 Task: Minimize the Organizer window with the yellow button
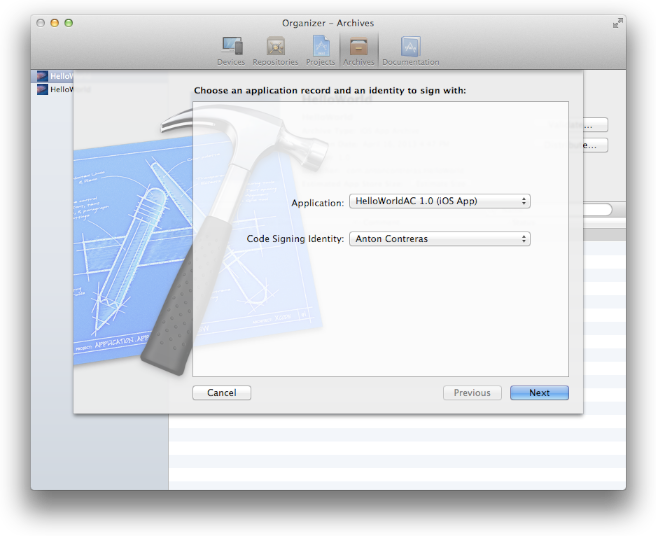(55, 22)
